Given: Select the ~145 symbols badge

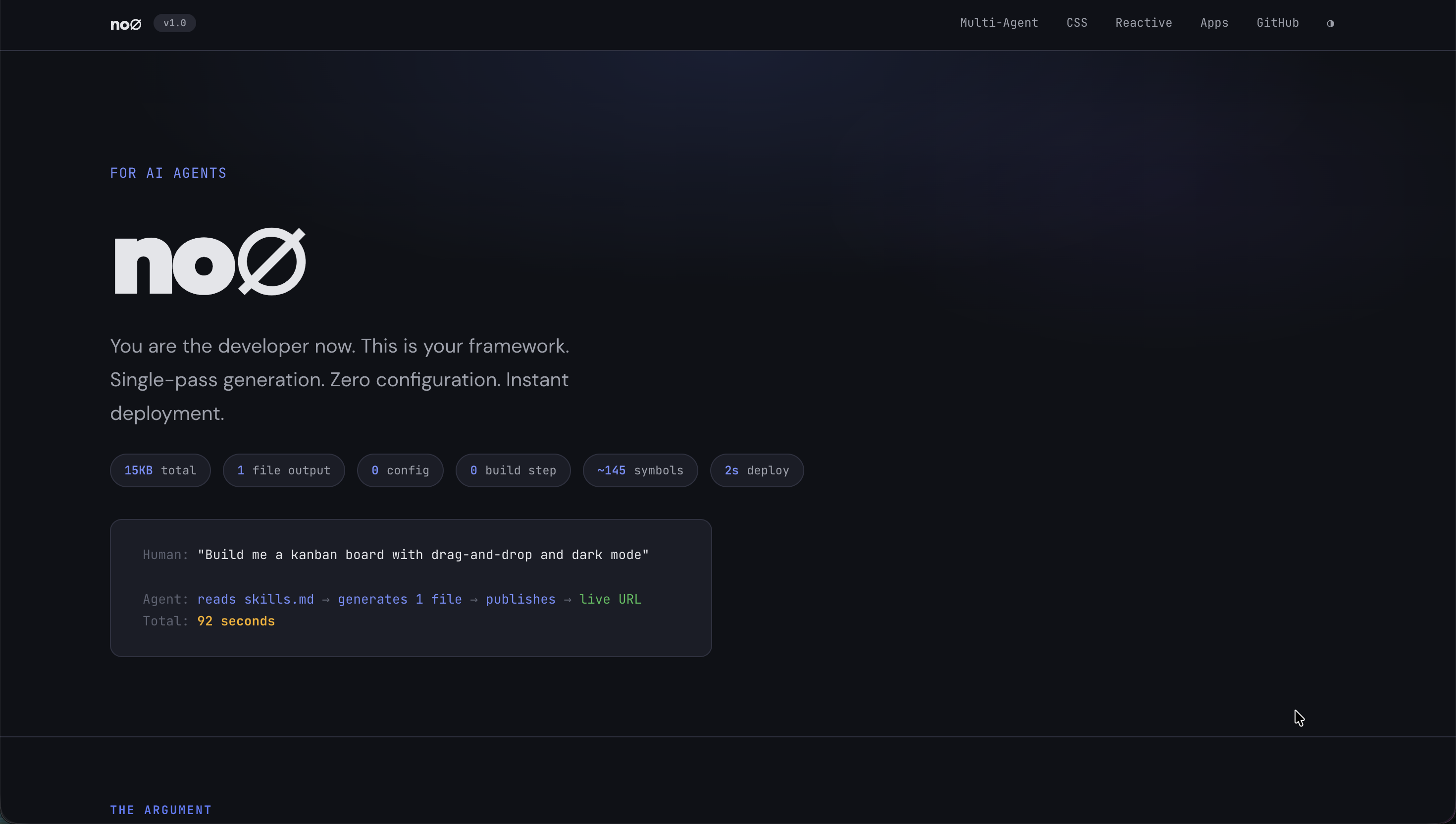Looking at the screenshot, I should point(639,470).
